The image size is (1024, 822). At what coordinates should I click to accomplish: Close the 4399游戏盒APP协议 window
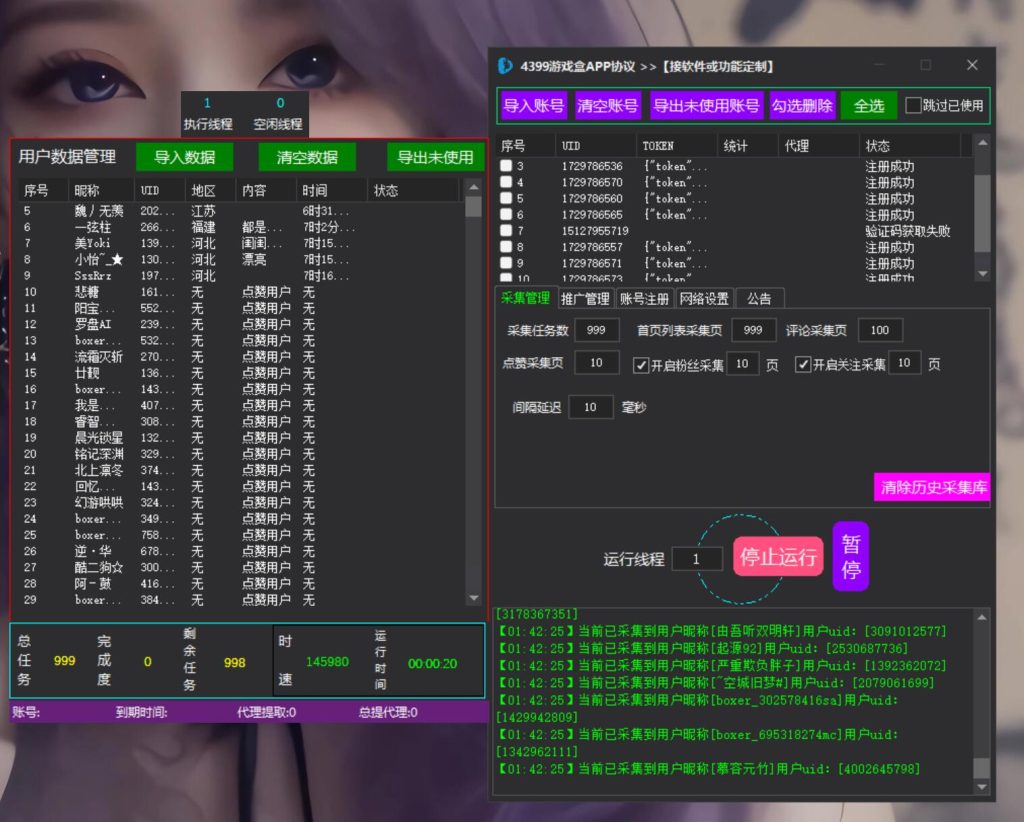[x=972, y=65]
